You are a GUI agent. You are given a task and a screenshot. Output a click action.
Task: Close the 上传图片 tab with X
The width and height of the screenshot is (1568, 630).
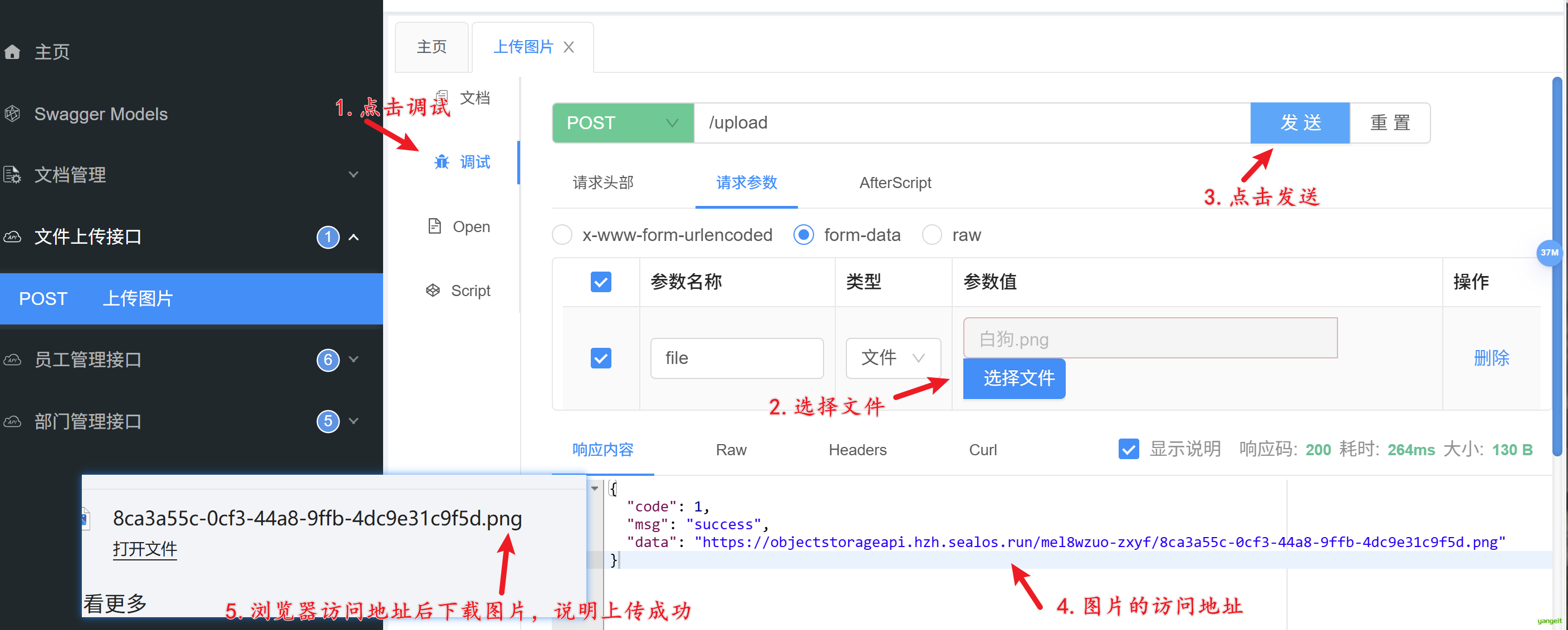tap(569, 47)
